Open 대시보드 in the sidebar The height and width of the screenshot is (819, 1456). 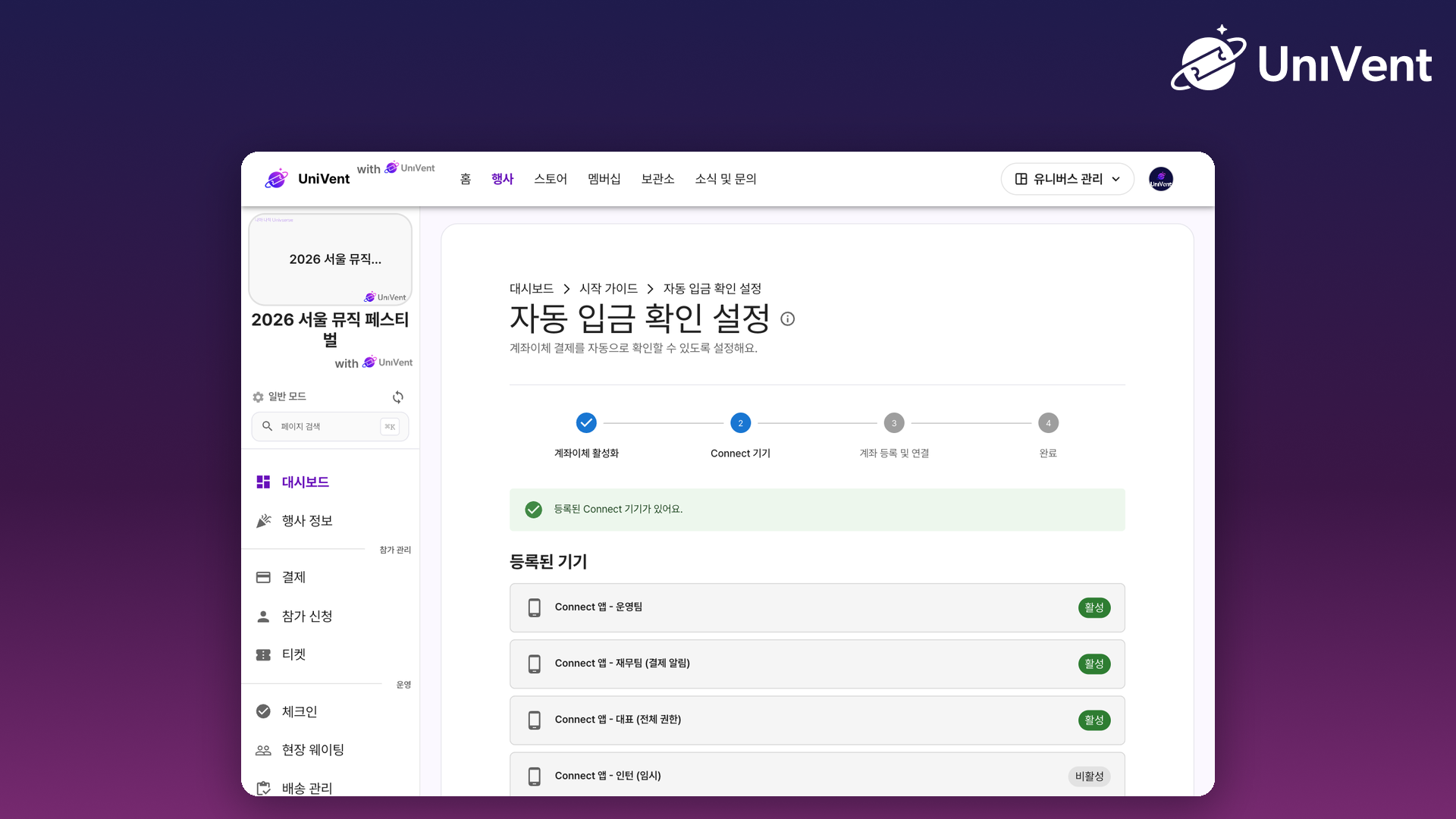click(330, 482)
